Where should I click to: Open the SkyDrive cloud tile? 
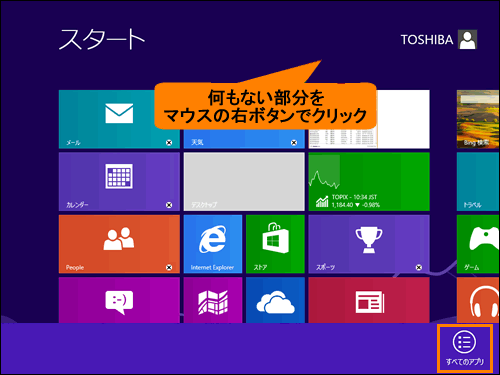click(x=275, y=300)
